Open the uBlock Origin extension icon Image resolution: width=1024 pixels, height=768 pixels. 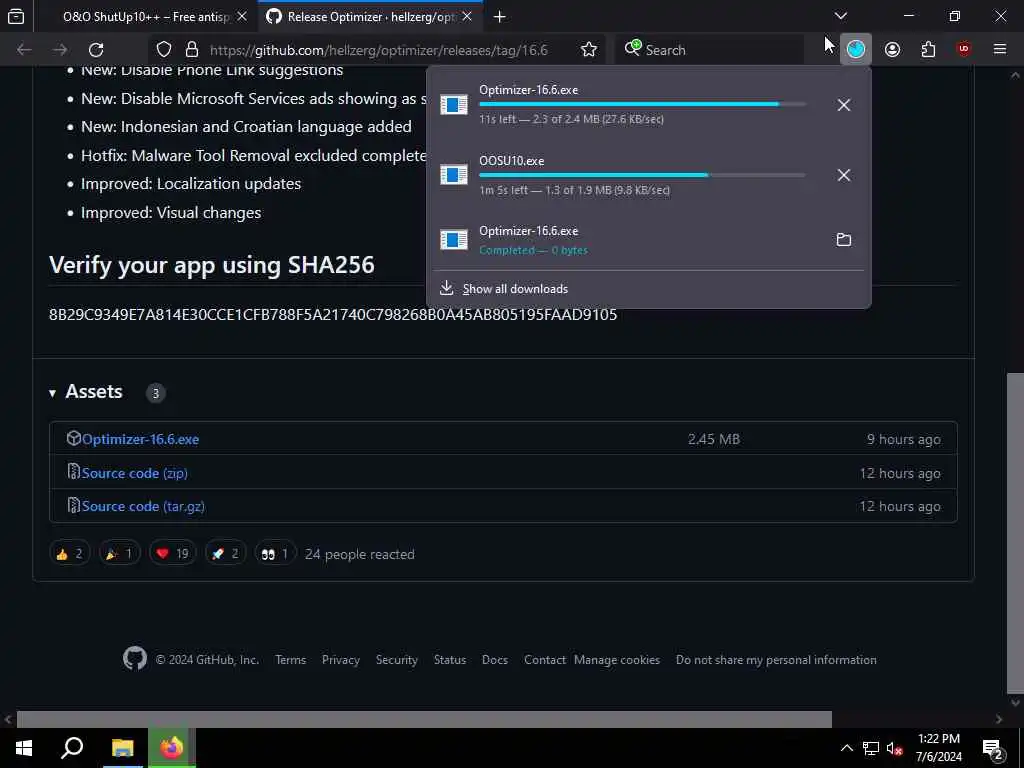tap(964, 49)
